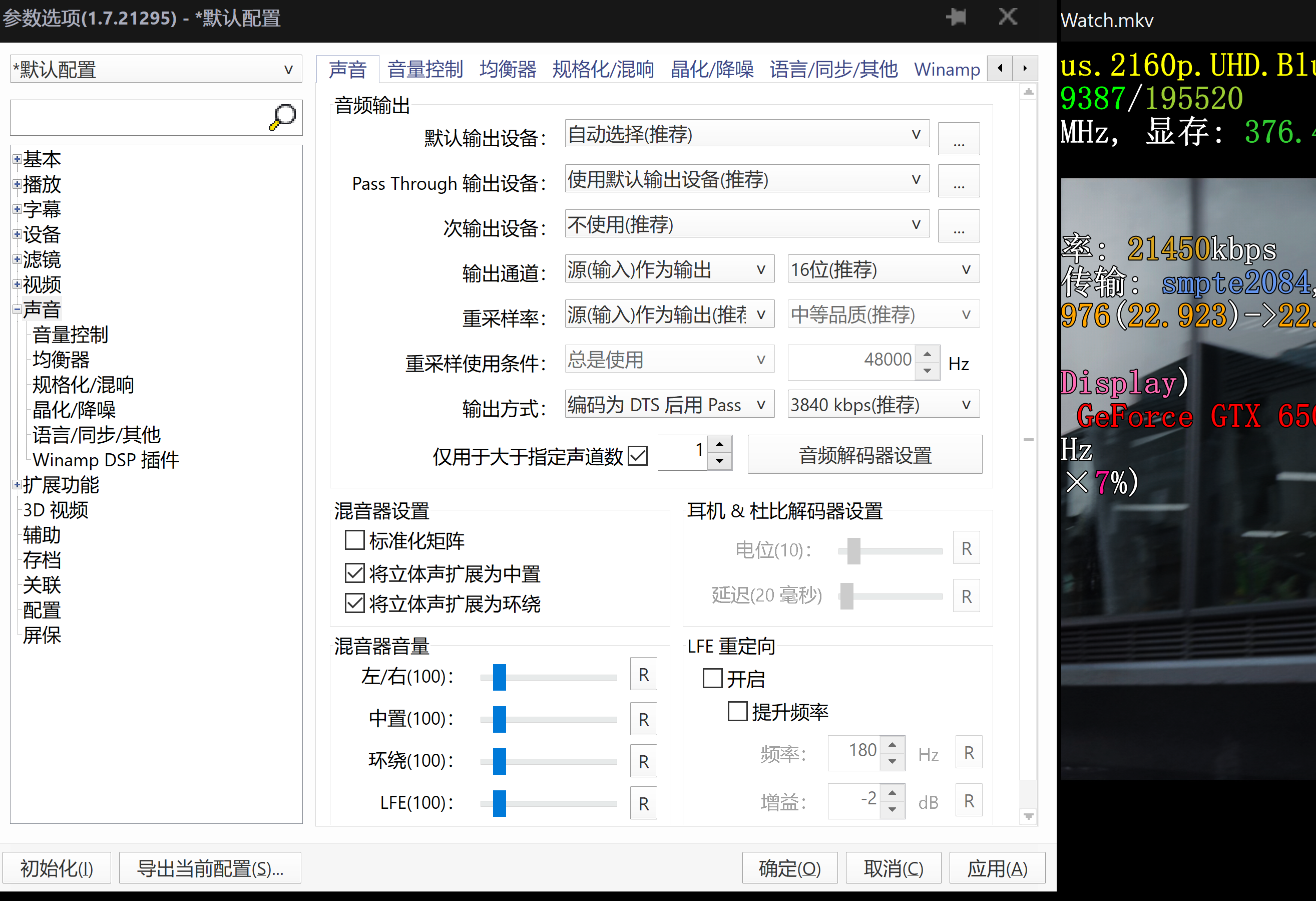Uncheck 将立体声扩展为环绕
1316x901 pixels.
coord(354,603)
